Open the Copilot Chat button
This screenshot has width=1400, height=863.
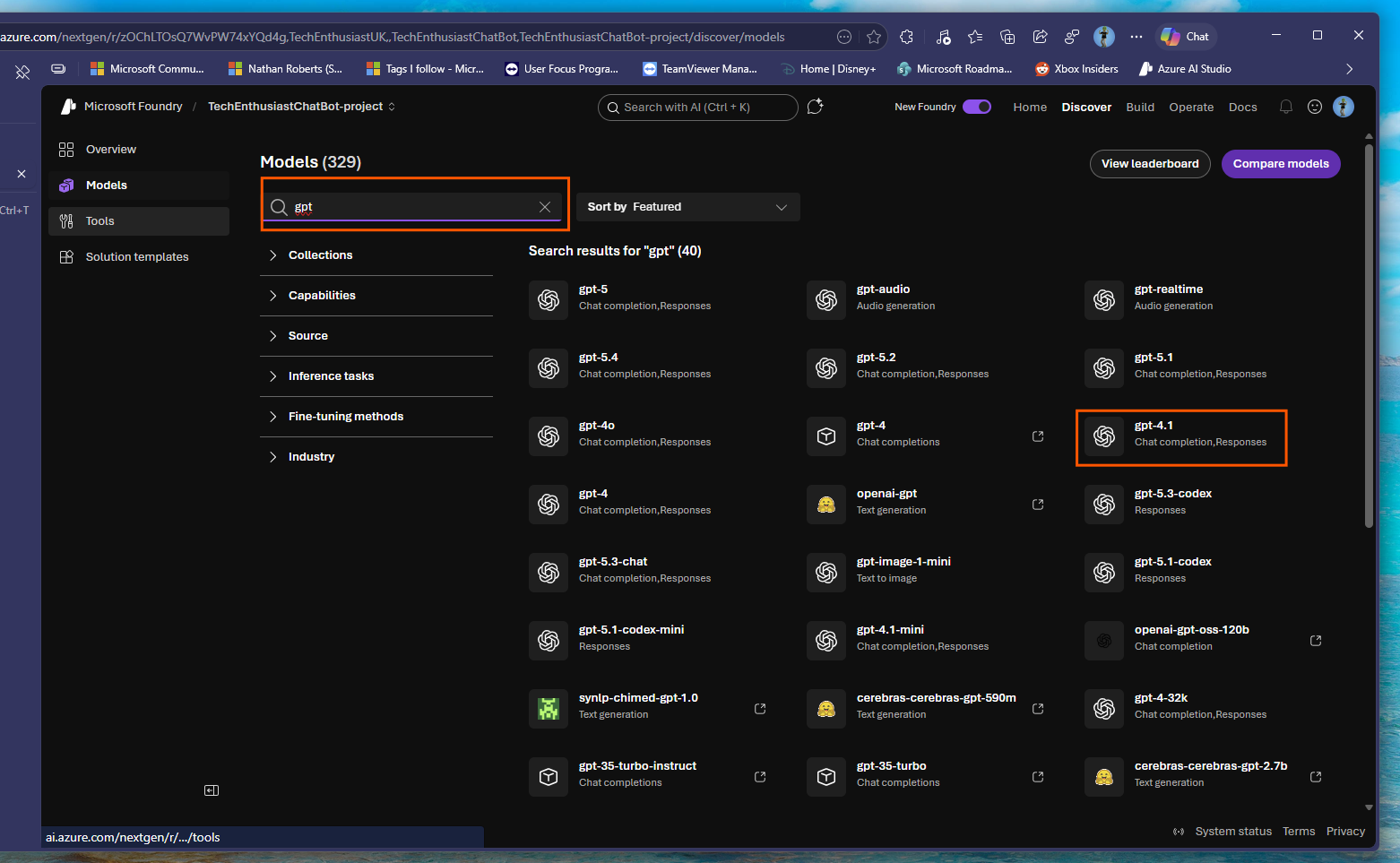(x=1185, y=37)
